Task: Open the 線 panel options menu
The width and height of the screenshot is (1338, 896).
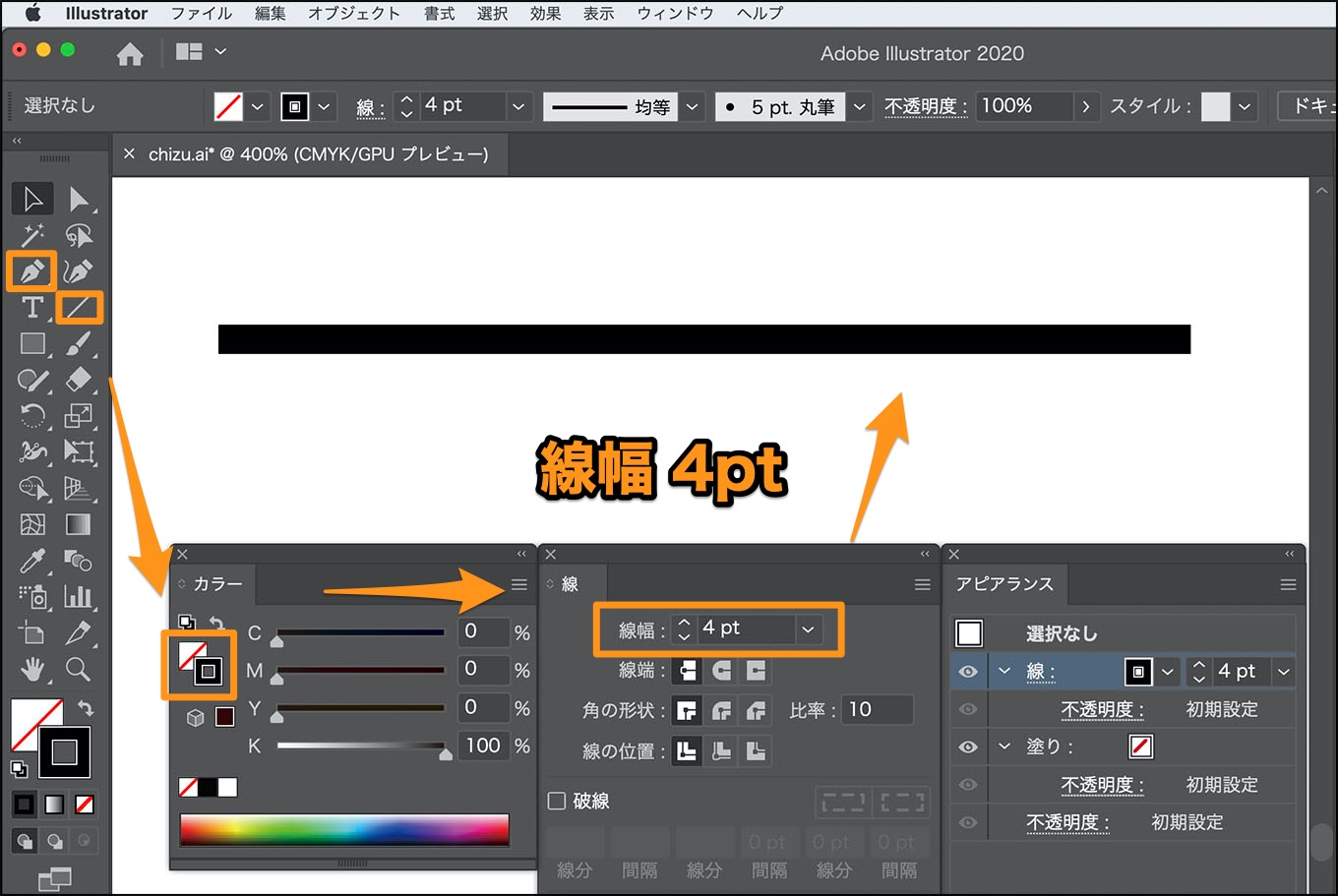Action: pos(922,585)
